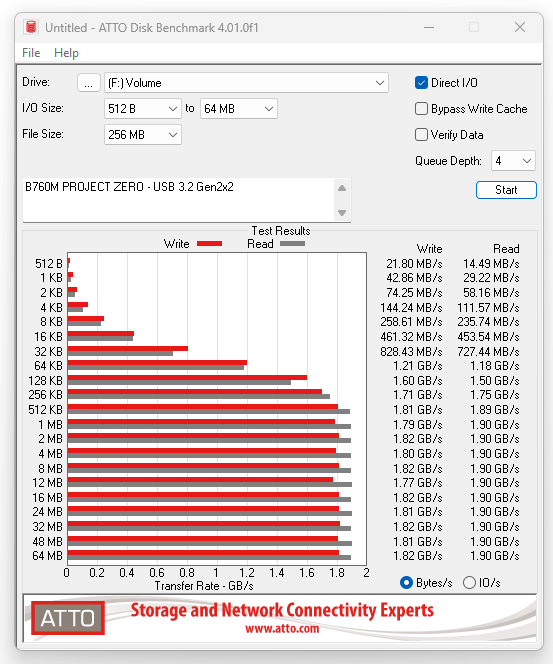The image size is (553, 664).
Task: Click the 512 B row label
Action: coord(49,263)
